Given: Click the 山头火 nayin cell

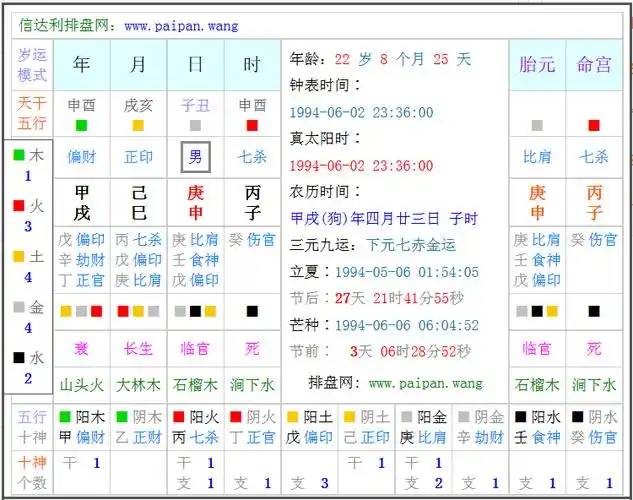Looking at the screenshot, I should [x=82, y=385].
